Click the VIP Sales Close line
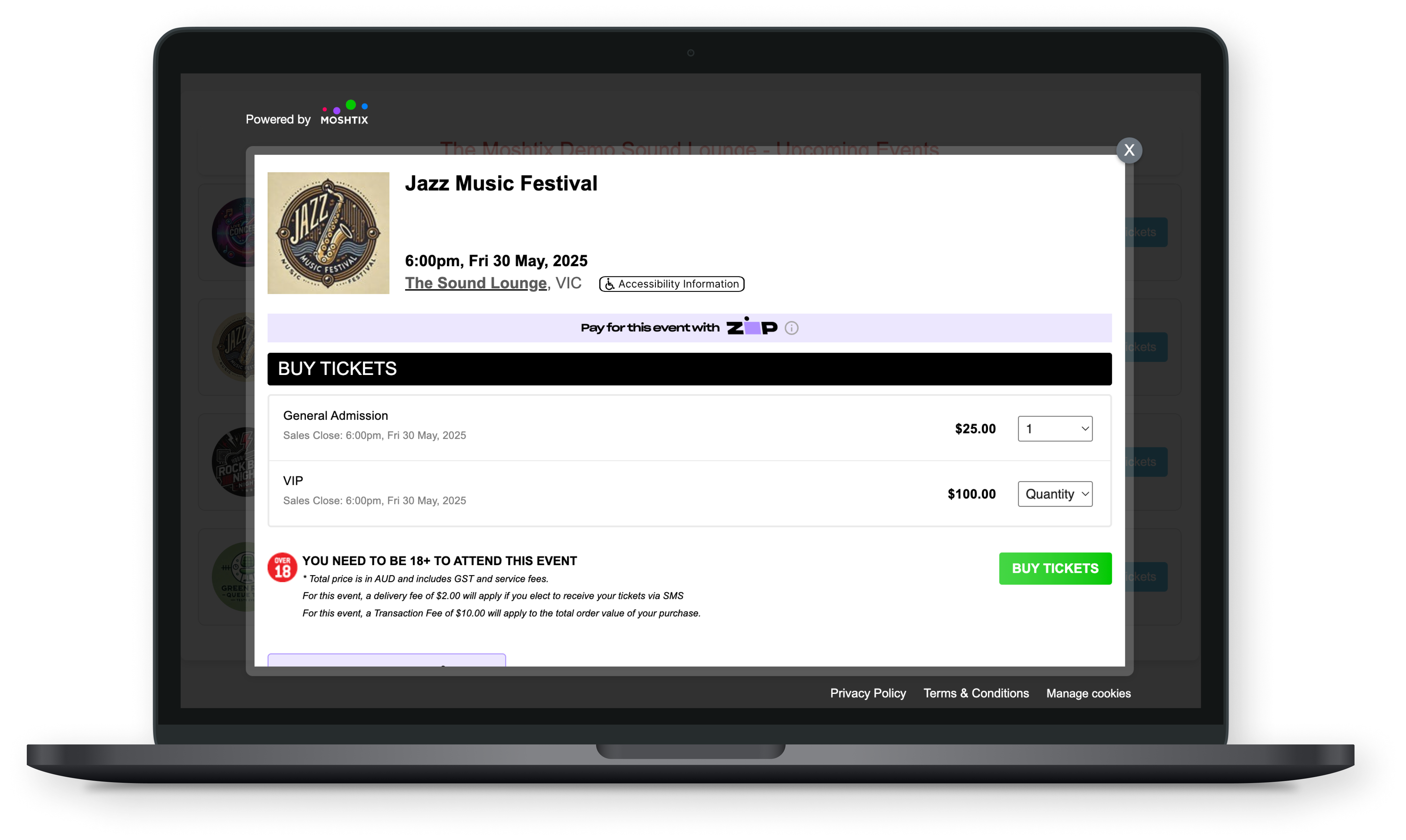This screenshot has height=840, width=1406. point(374,500)
